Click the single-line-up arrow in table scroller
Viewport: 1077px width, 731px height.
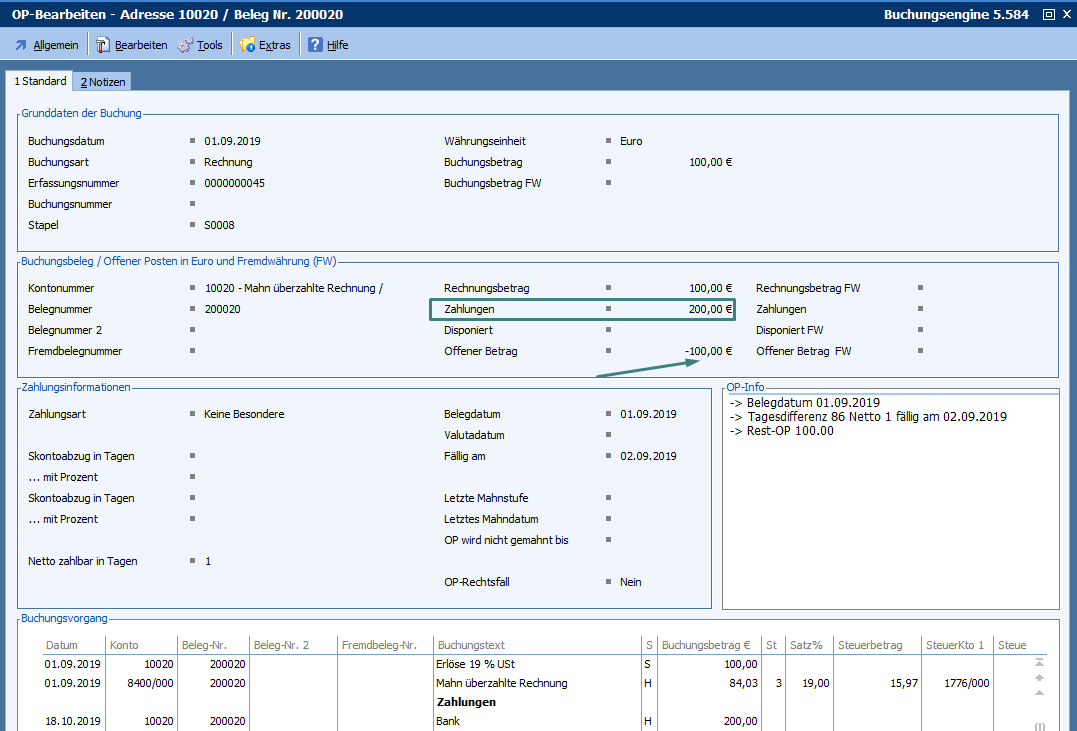pyautogui.click(x=1040, y=693)
